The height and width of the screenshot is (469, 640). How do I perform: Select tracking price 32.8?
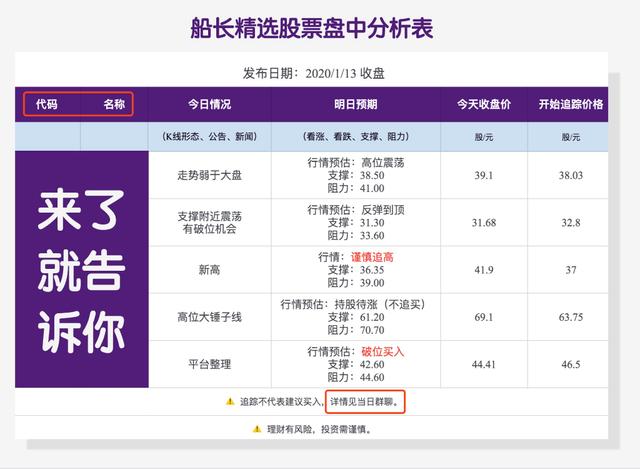[x=571, y=223]
